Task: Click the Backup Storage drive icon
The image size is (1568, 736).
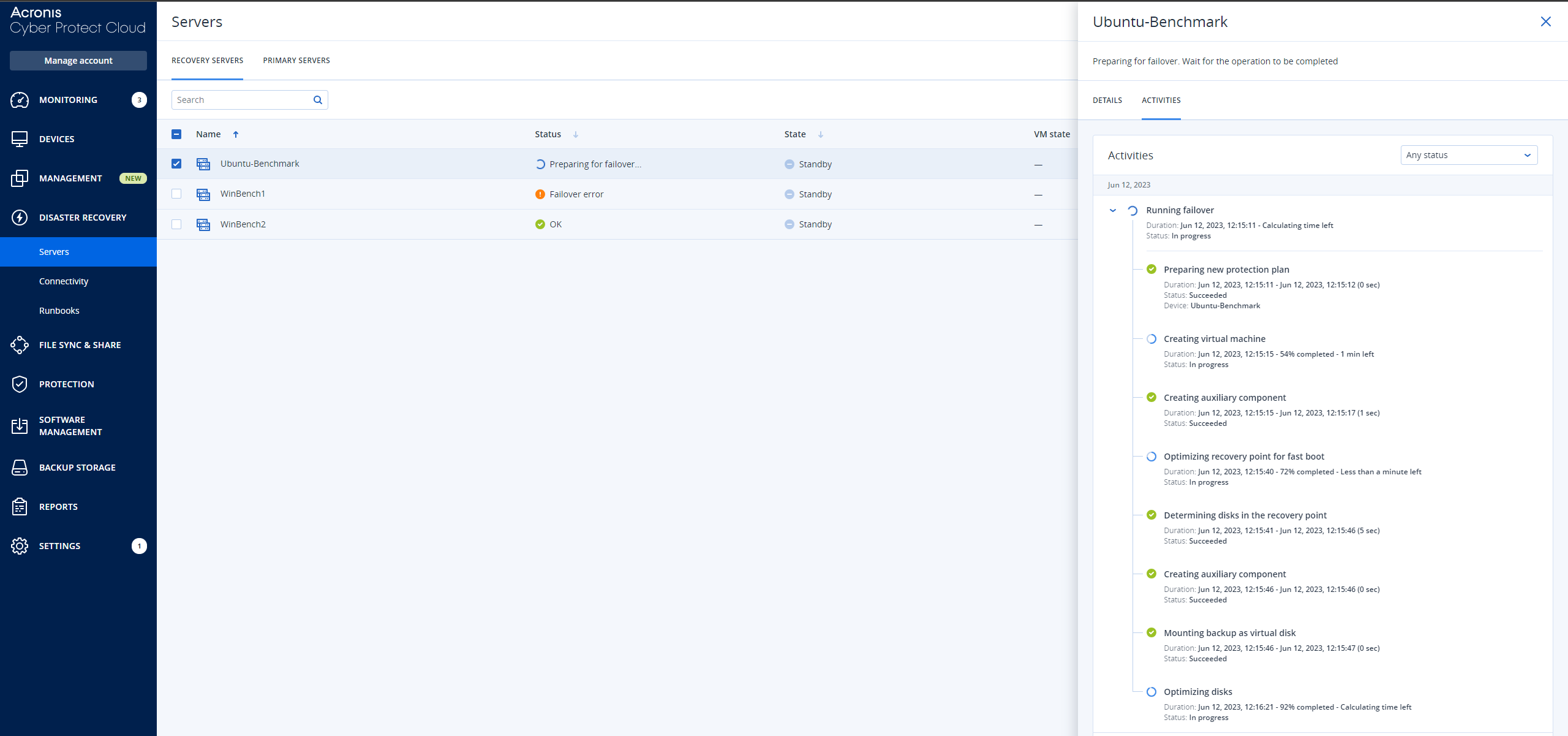Action: point(20,468)
